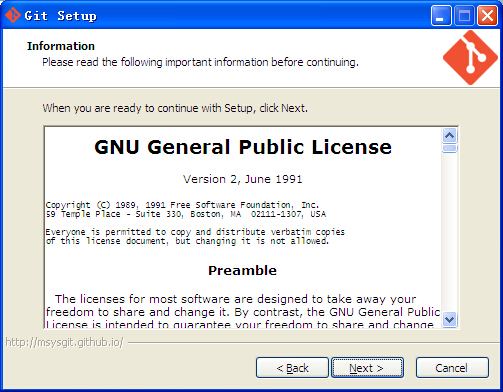This screenshot has height=392, width=503.
Task: Click 'of this license document' line
Action: click(187, 241)
